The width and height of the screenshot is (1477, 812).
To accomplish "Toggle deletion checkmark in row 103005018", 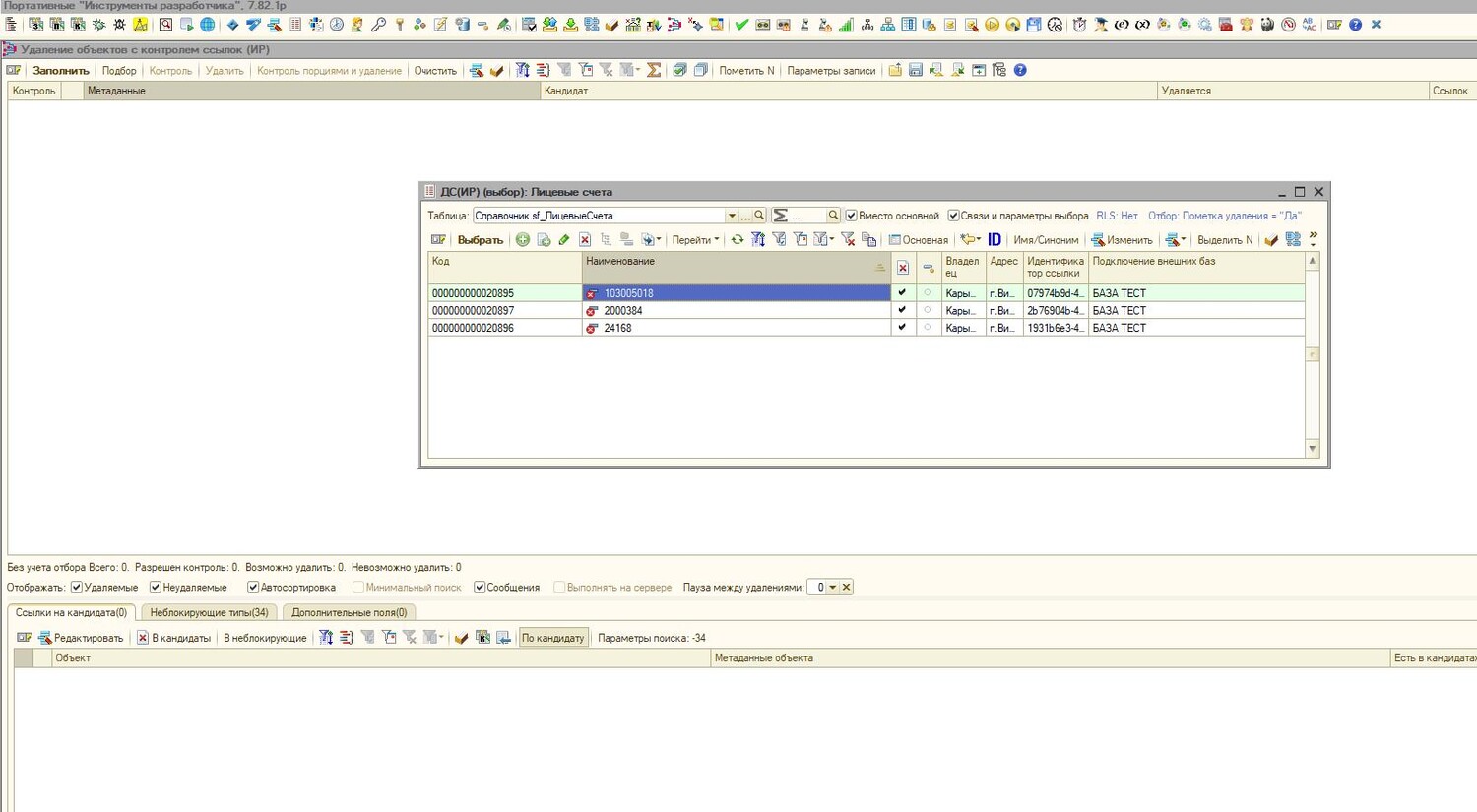I will [x=902, y=293].
